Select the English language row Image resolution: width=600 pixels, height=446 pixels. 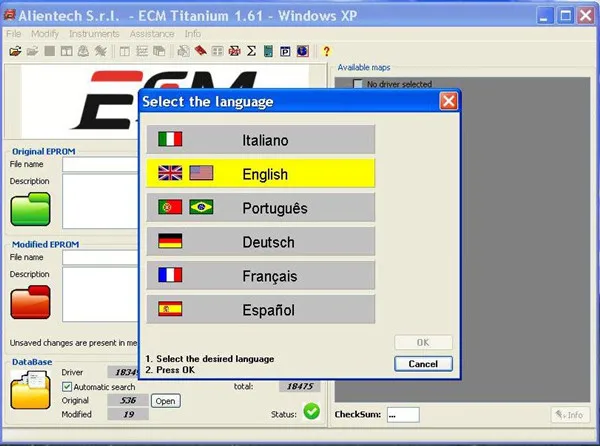[261, 174]
